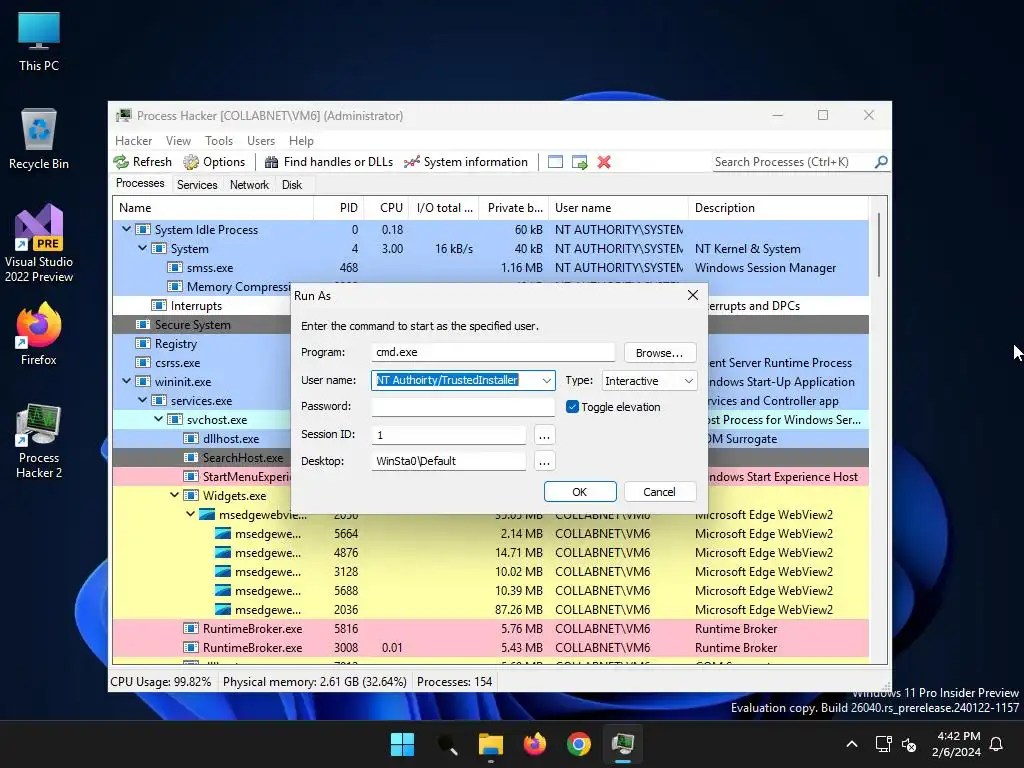Image resolution: width=1024 pixels, height=768 pixels.
Task: Open the User name dropdown arrow
Action: click(546, 381)
